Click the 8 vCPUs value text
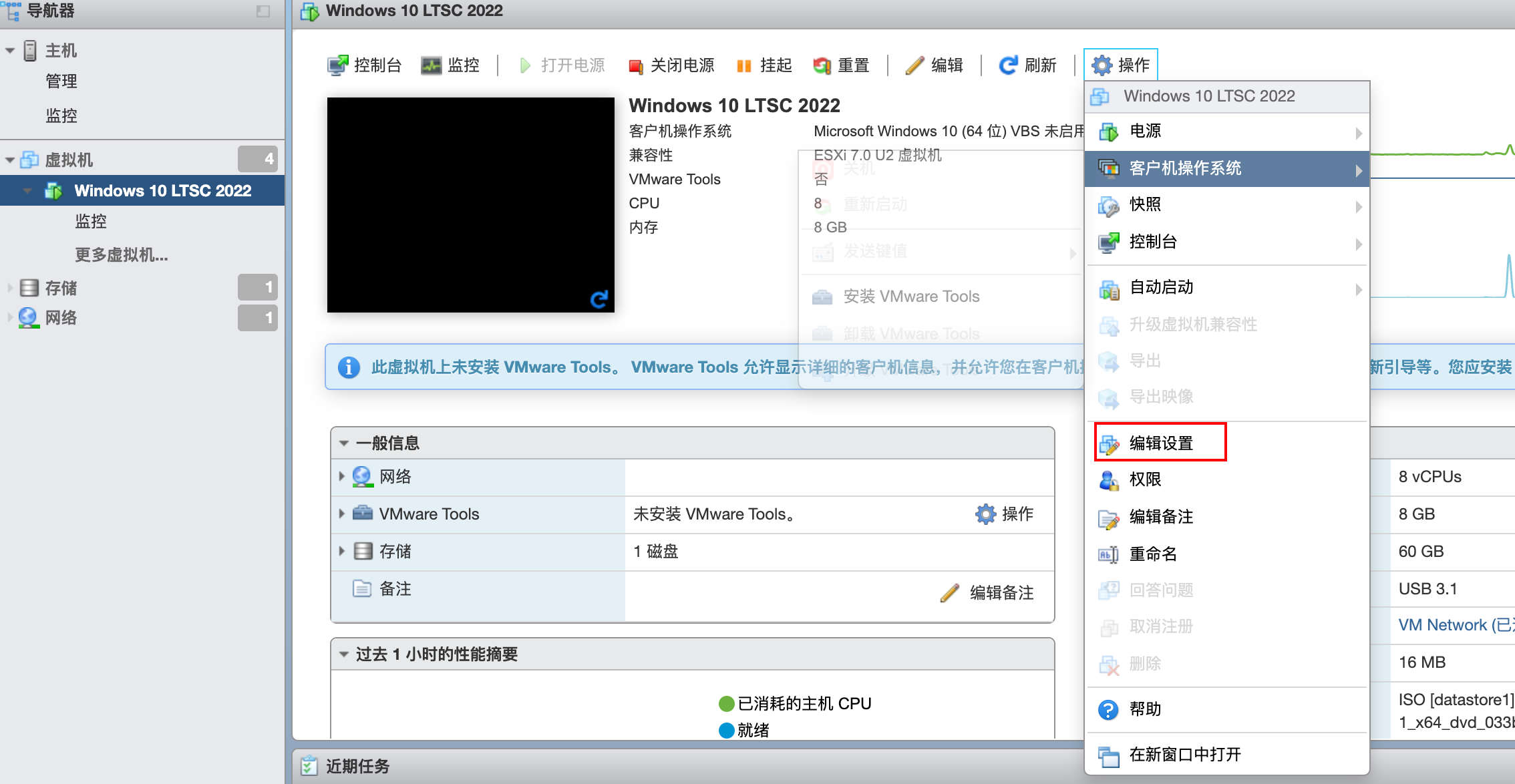The width and height of the screenshot is (1515, 784). point(1429,477)
